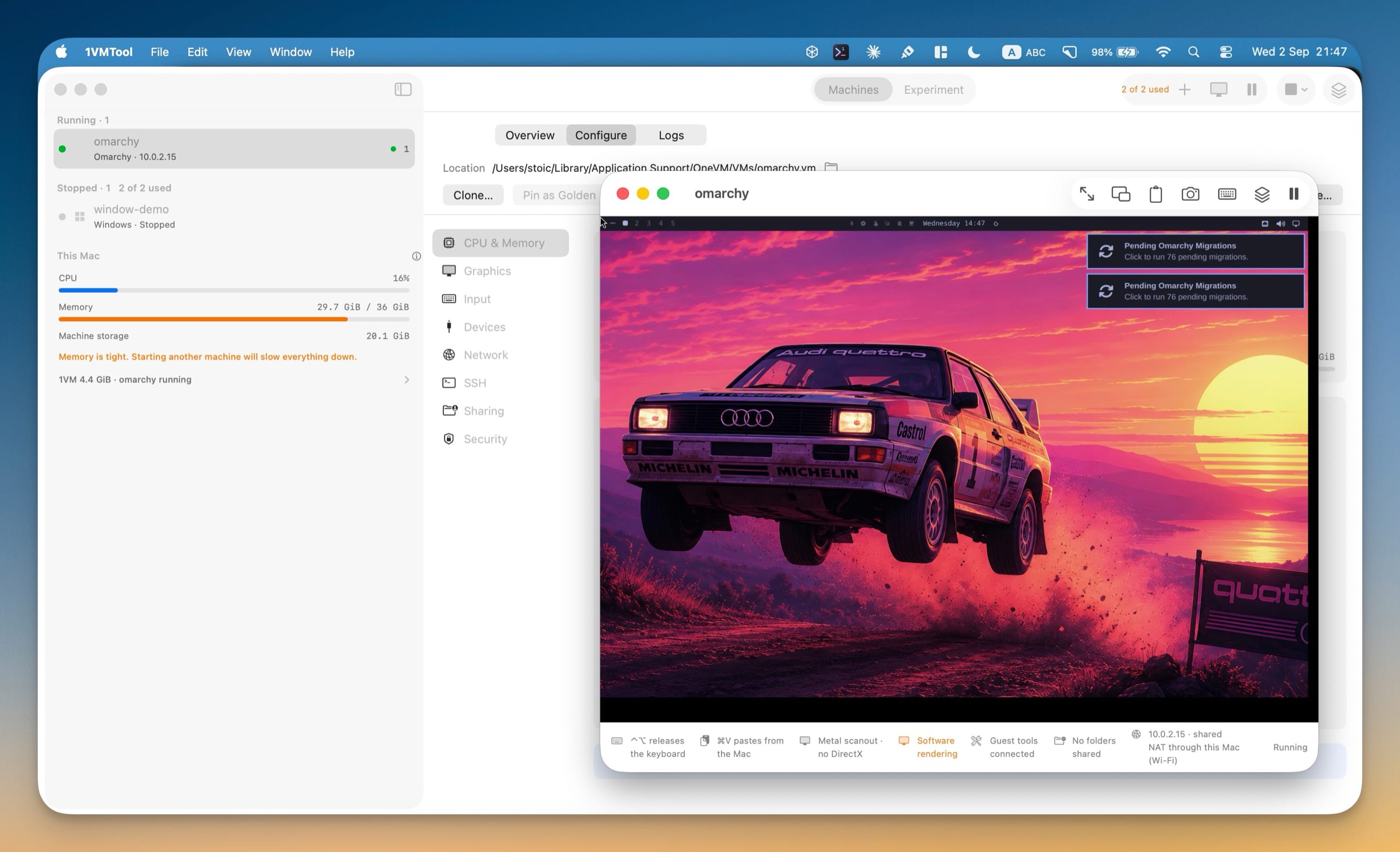Click the overlapping windows icon in omarchy toolbar
The image size is (1400, 852).
click(x=1121, y=194)
